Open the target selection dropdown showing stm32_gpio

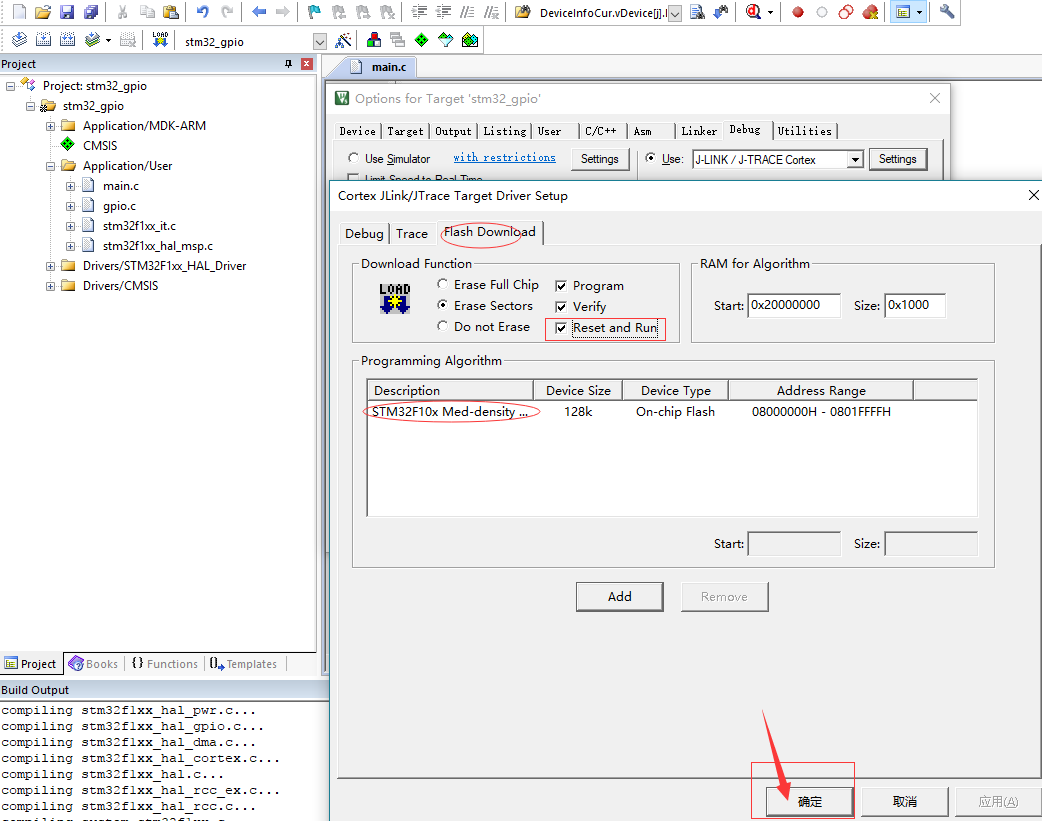[x=320, y=40]
